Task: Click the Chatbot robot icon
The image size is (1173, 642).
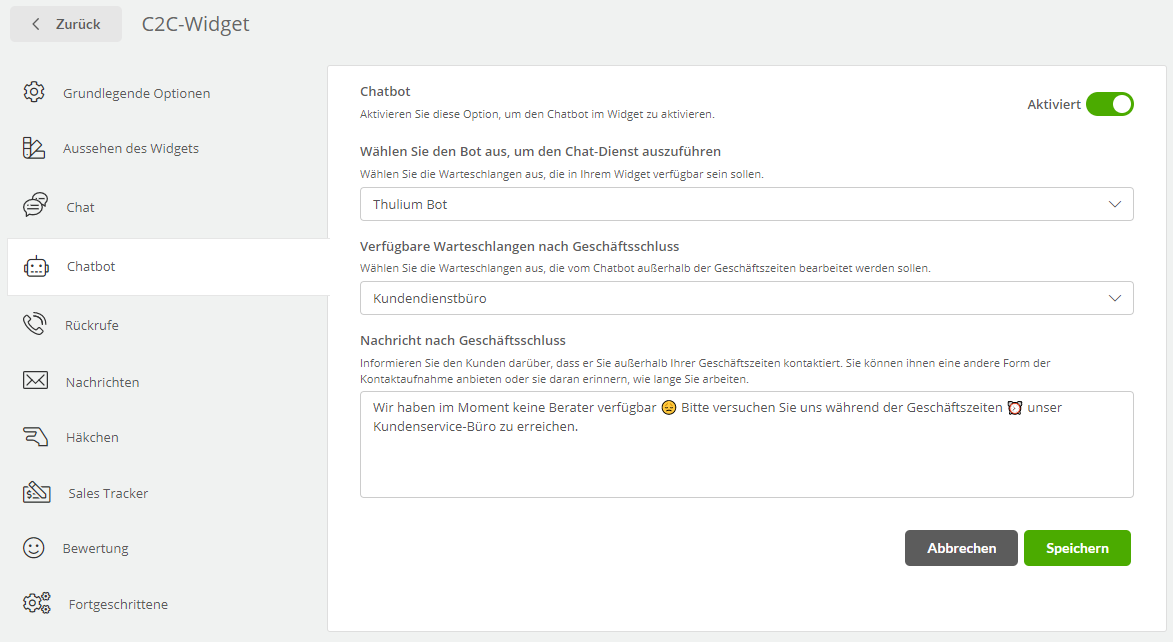Action: [36, 266]
